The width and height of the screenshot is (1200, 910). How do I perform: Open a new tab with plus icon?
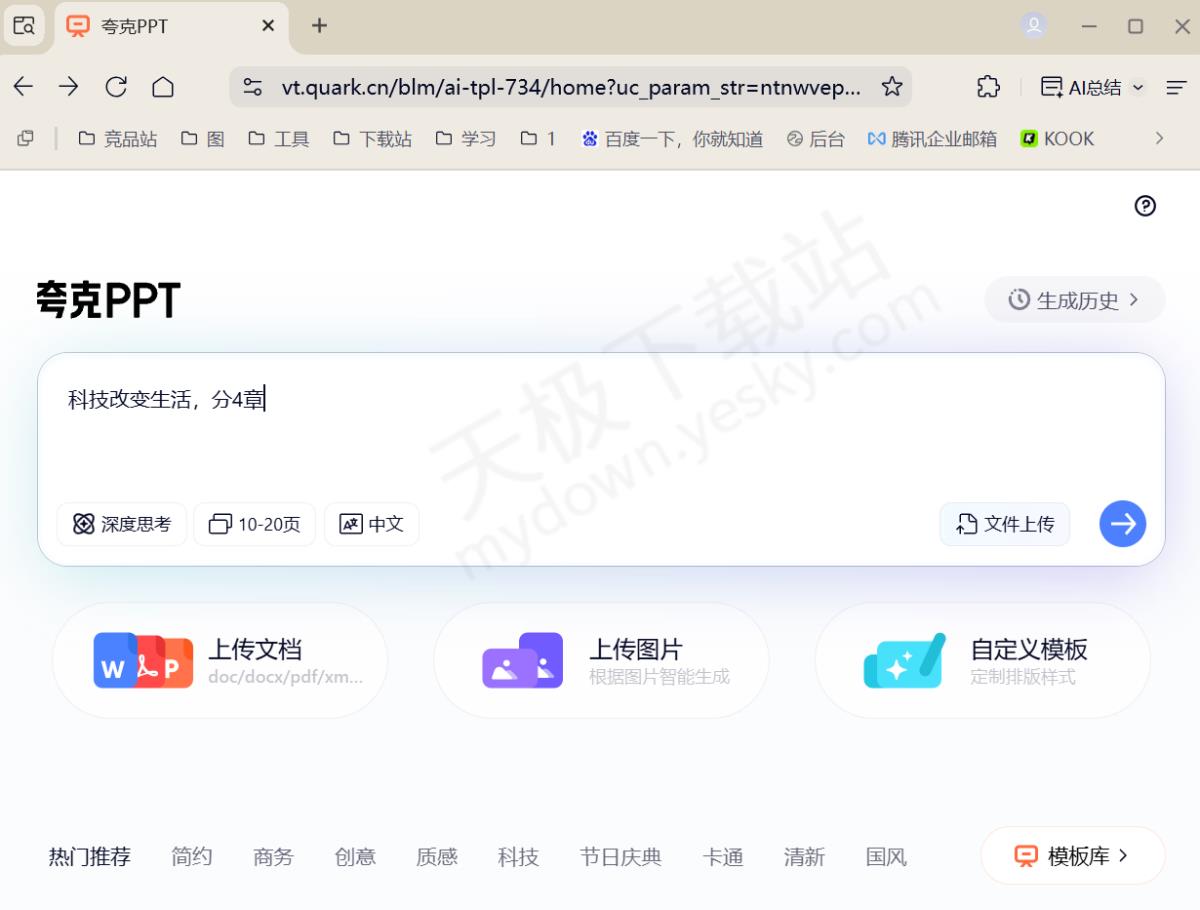tap(319, 26)
